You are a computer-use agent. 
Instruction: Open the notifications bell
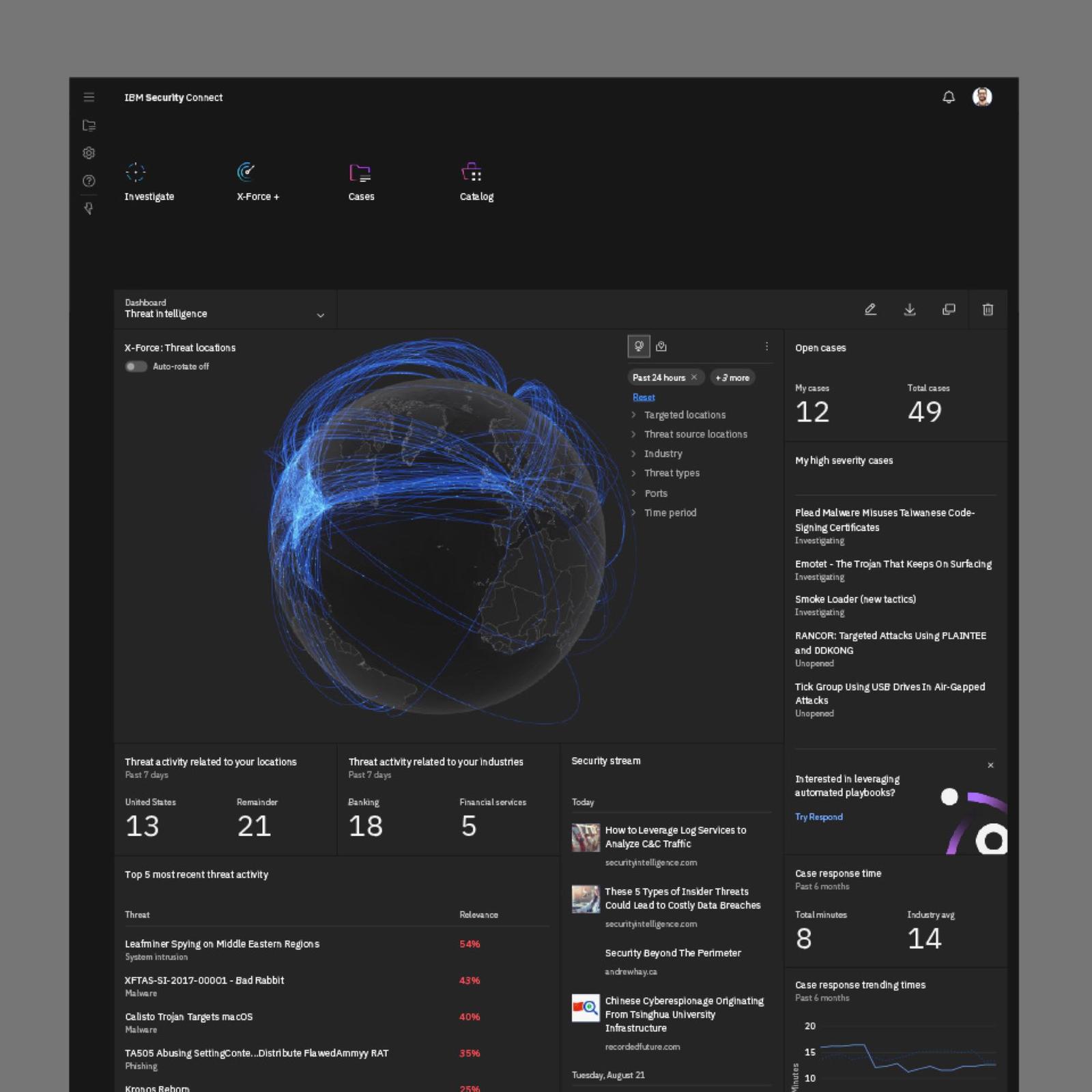(x=949, y=98)
